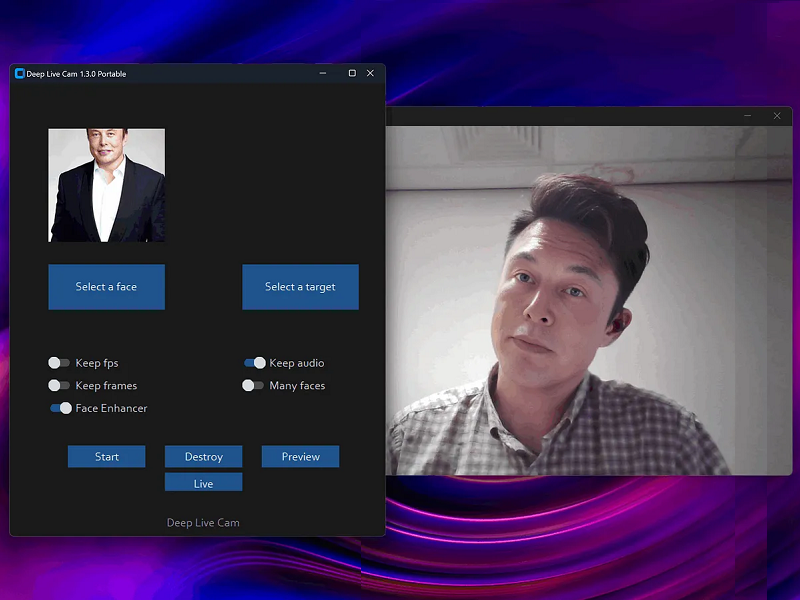Click the Start button
800x600 pixels.
(107, 457)
